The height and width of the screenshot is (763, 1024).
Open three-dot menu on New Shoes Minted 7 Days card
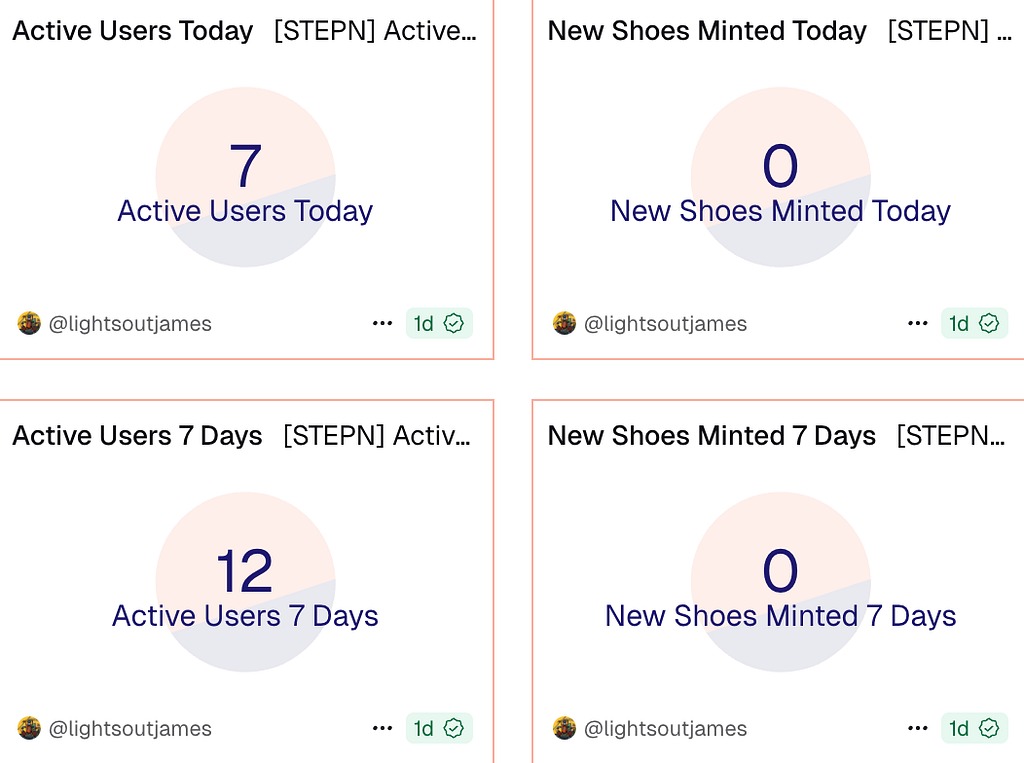coord(918,728)
